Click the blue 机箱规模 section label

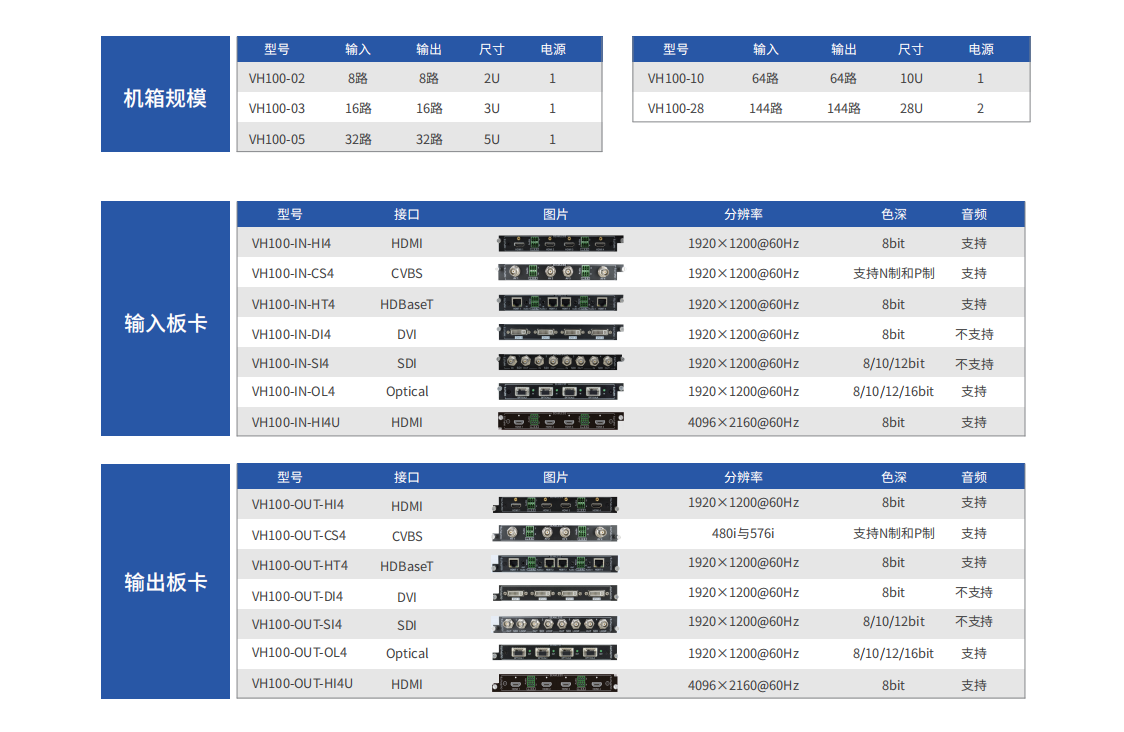coord(165,97)
